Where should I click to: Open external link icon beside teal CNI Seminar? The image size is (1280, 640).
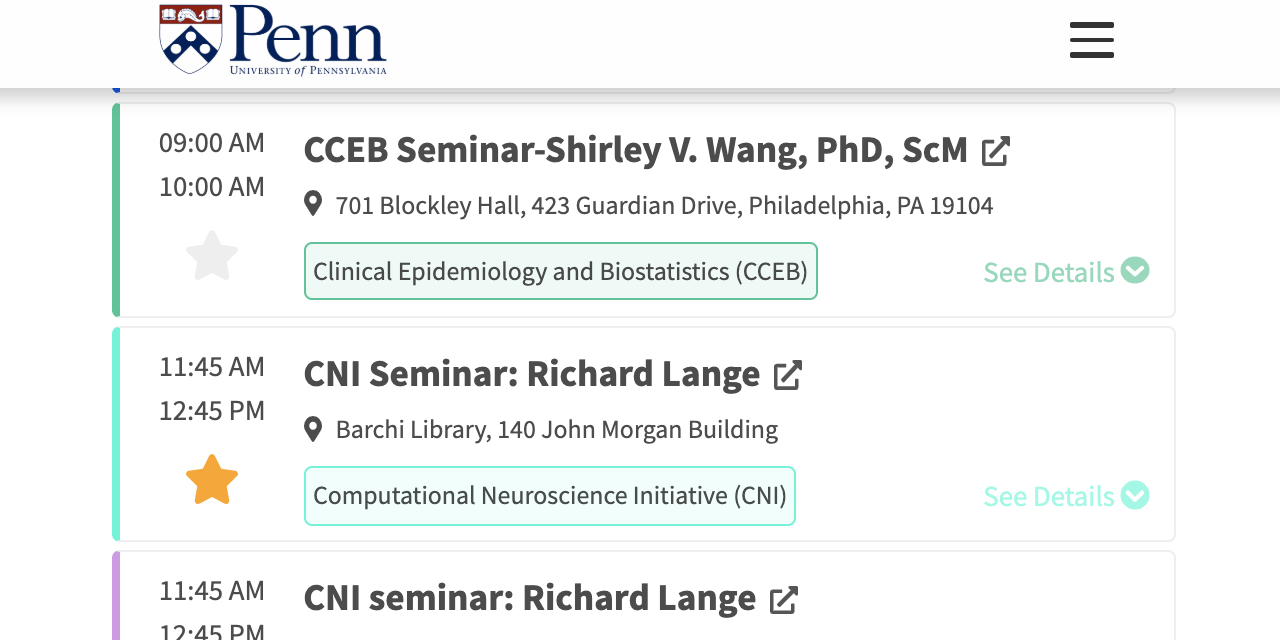tap(787, 375)
